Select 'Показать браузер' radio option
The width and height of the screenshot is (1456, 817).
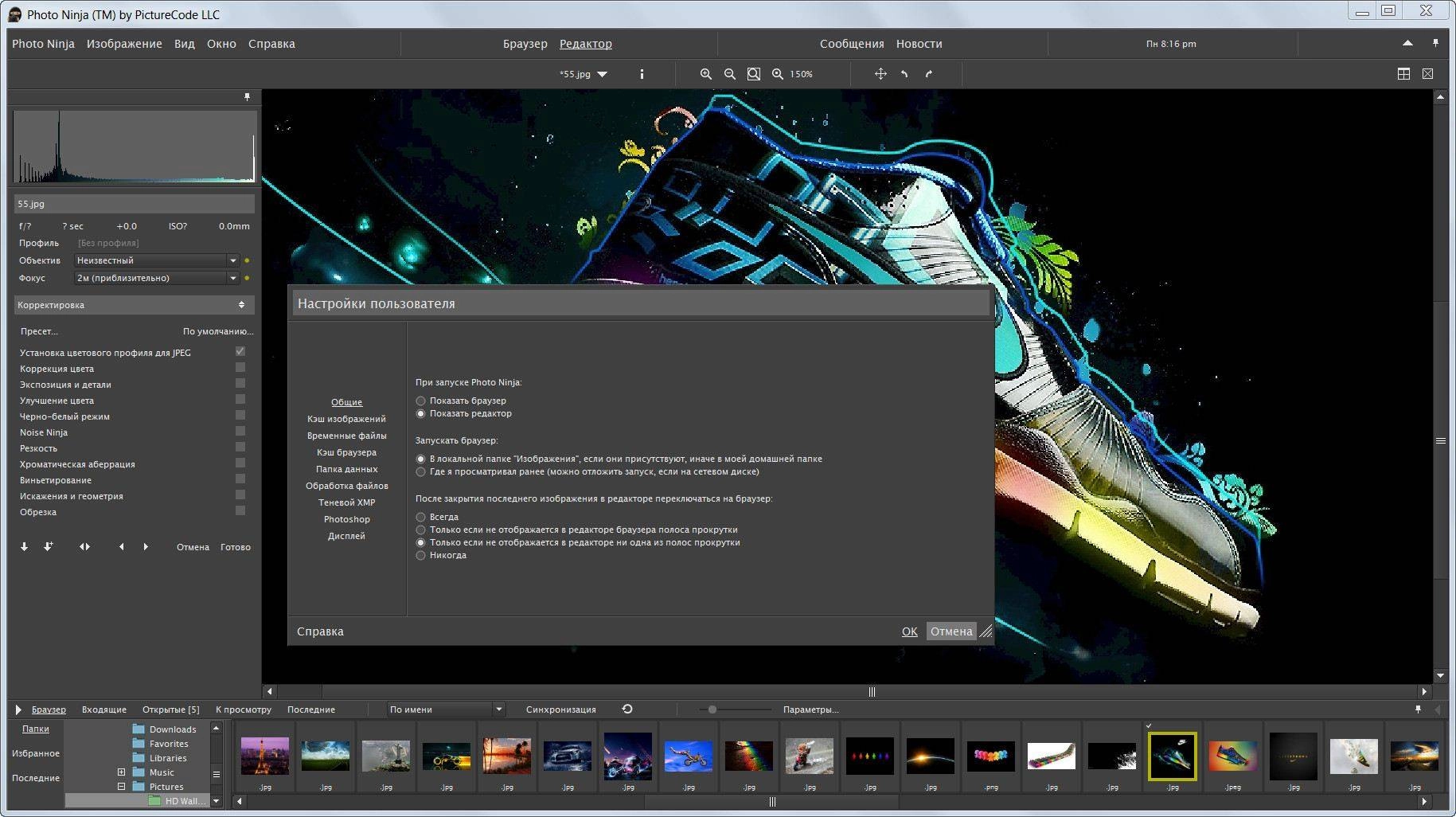pos(420,401)
